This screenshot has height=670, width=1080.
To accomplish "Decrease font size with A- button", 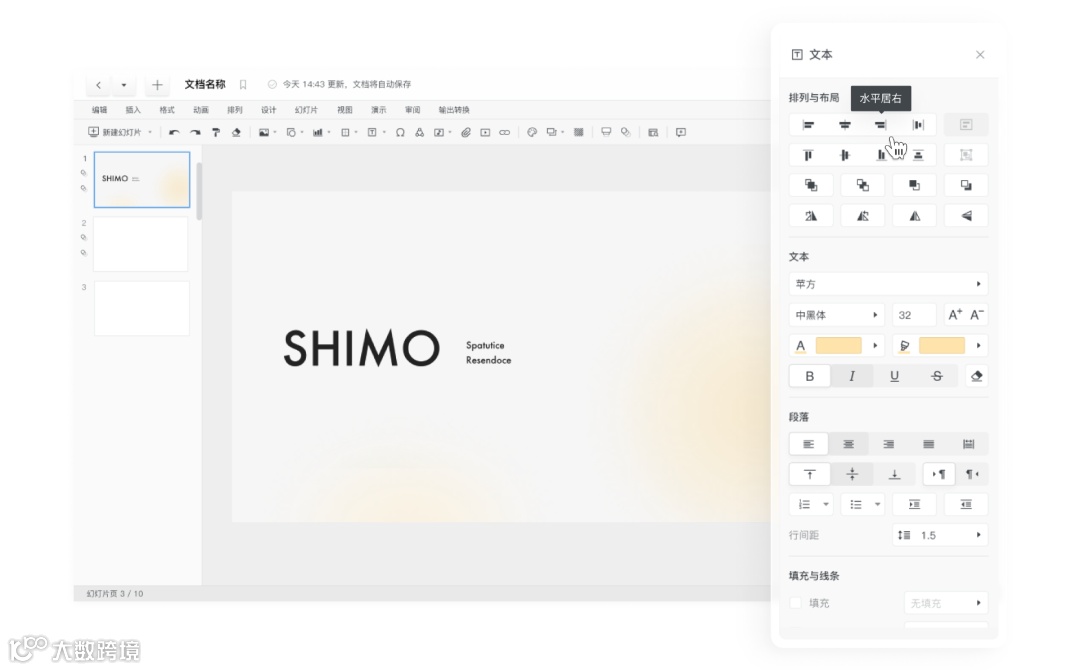I will 977,315.
